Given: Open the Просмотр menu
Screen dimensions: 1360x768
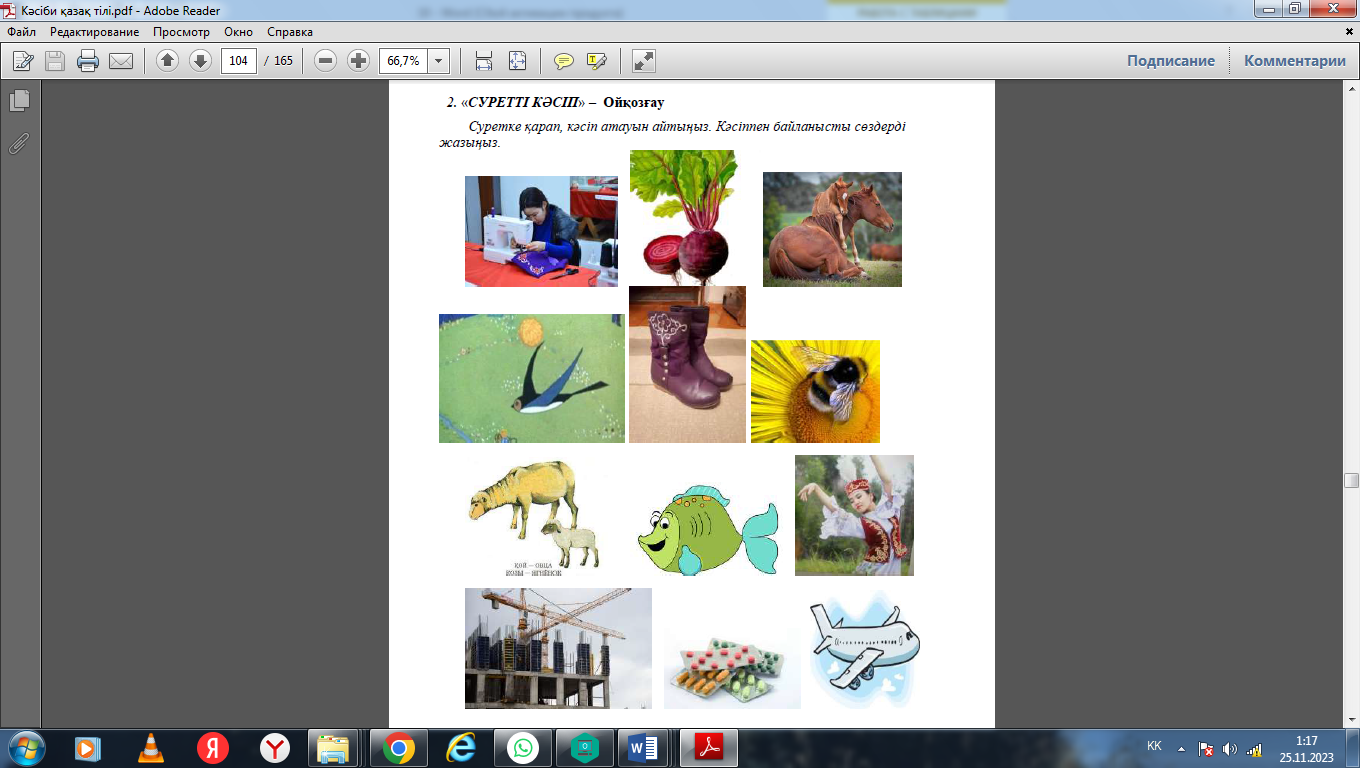Looking at the screenshot, I should [182, 32].
